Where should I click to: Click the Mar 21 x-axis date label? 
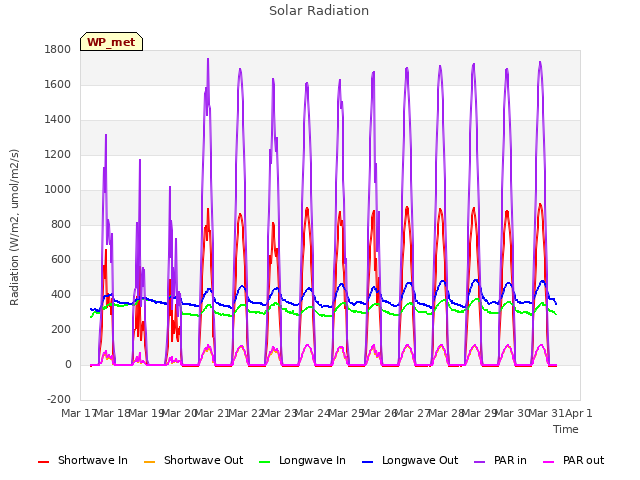[x=213, y=413]
